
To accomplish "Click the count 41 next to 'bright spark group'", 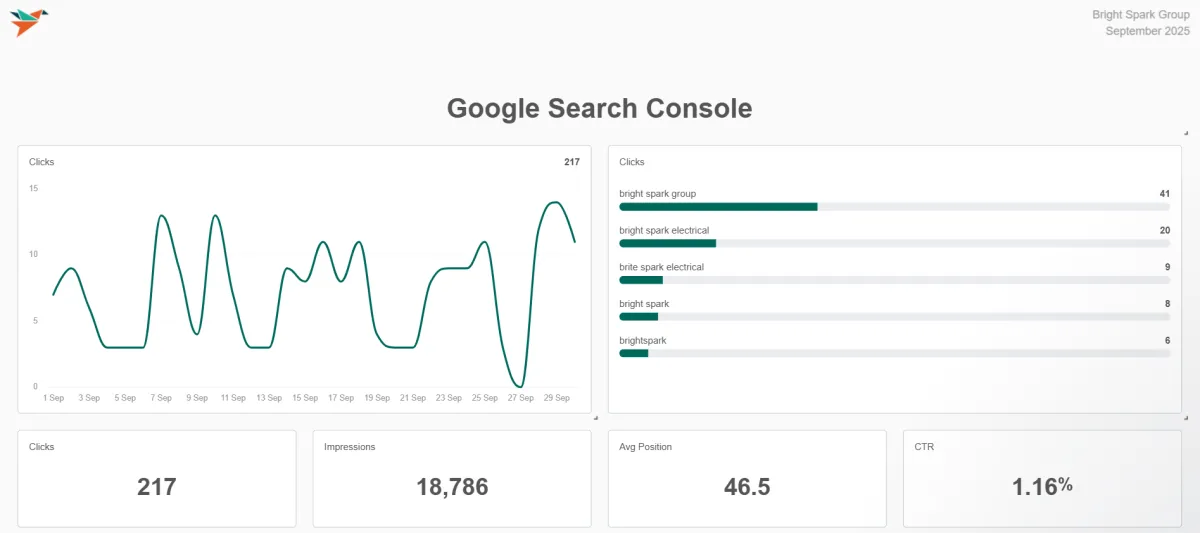I will point(1164,193).
